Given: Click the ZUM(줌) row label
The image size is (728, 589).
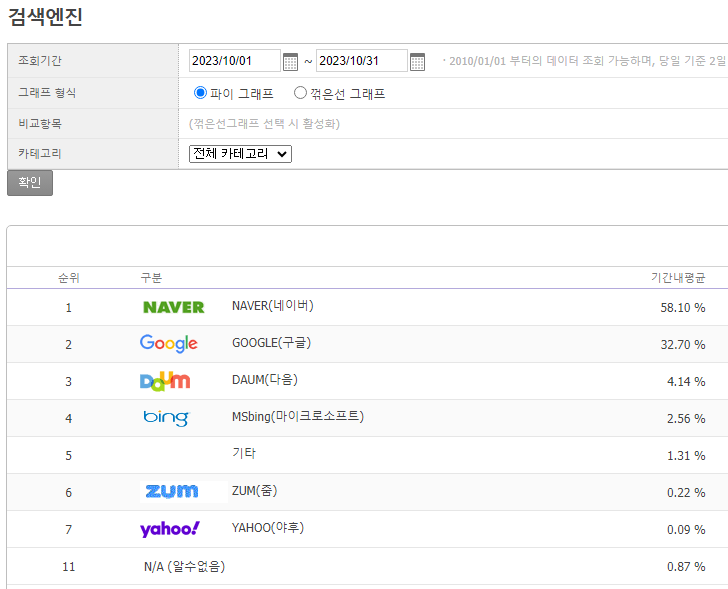Looking at the screenshot, I should 254,491.
